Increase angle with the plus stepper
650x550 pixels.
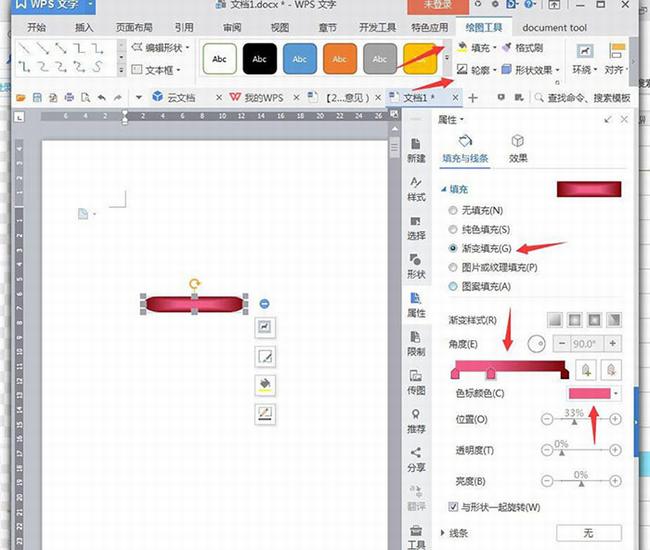[612, 343]
